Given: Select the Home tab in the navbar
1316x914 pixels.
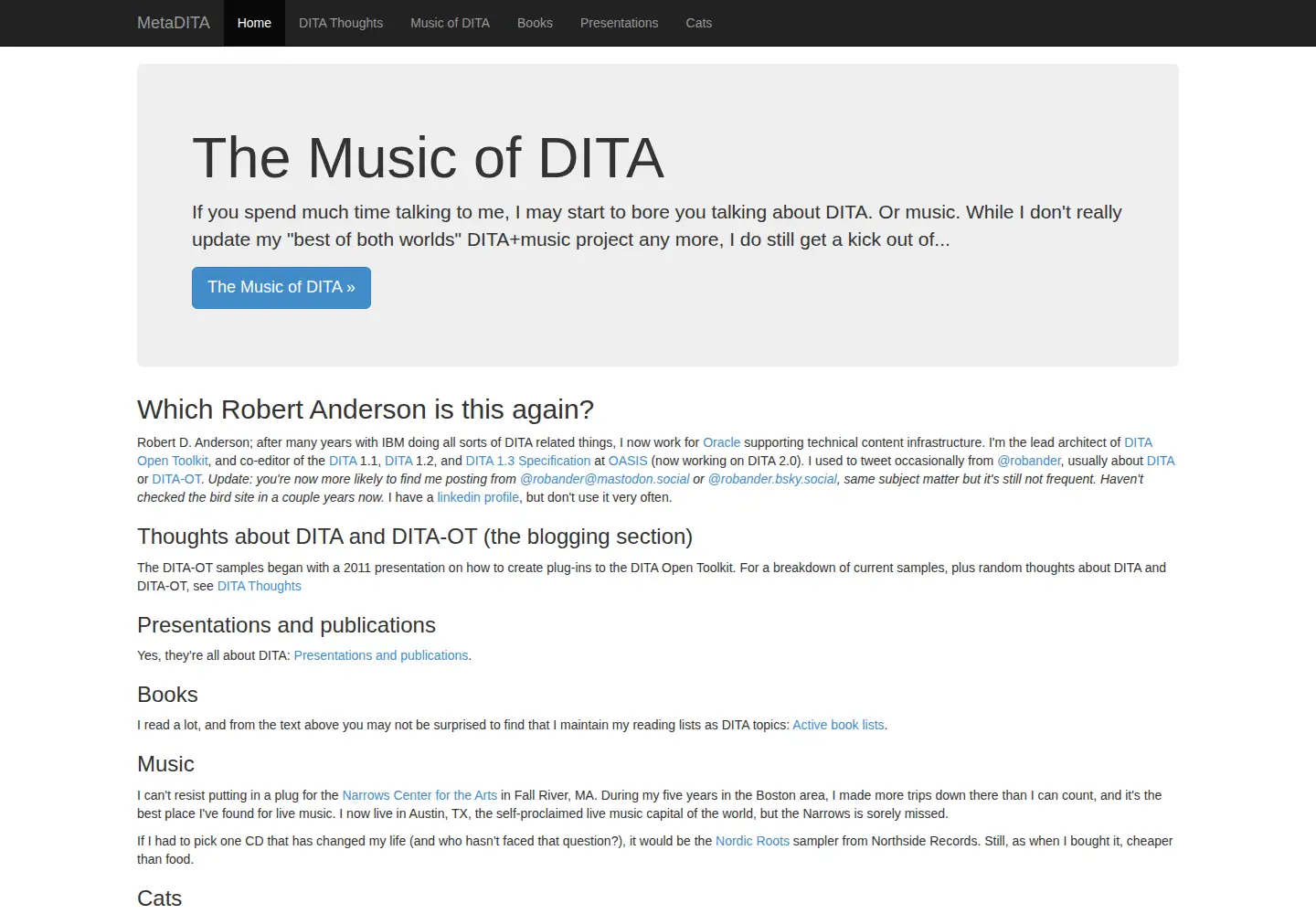Looking at the screenshot, I should (254, 23).
